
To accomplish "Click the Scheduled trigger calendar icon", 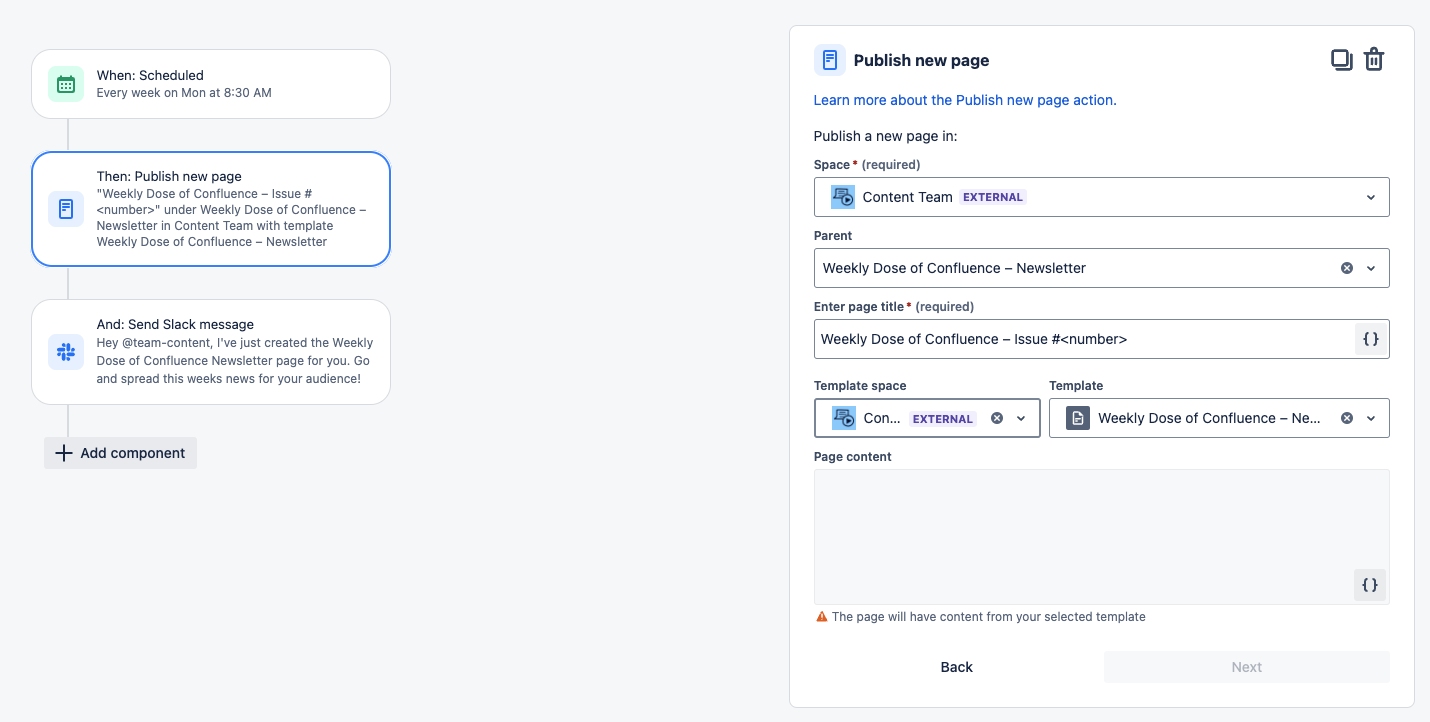I will [66, 84].
